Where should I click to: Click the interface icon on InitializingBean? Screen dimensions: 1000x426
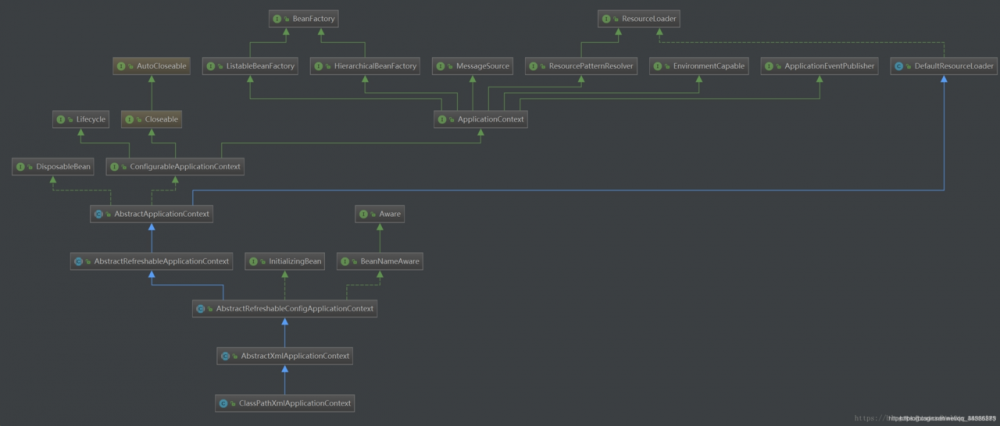click(253, 261)
